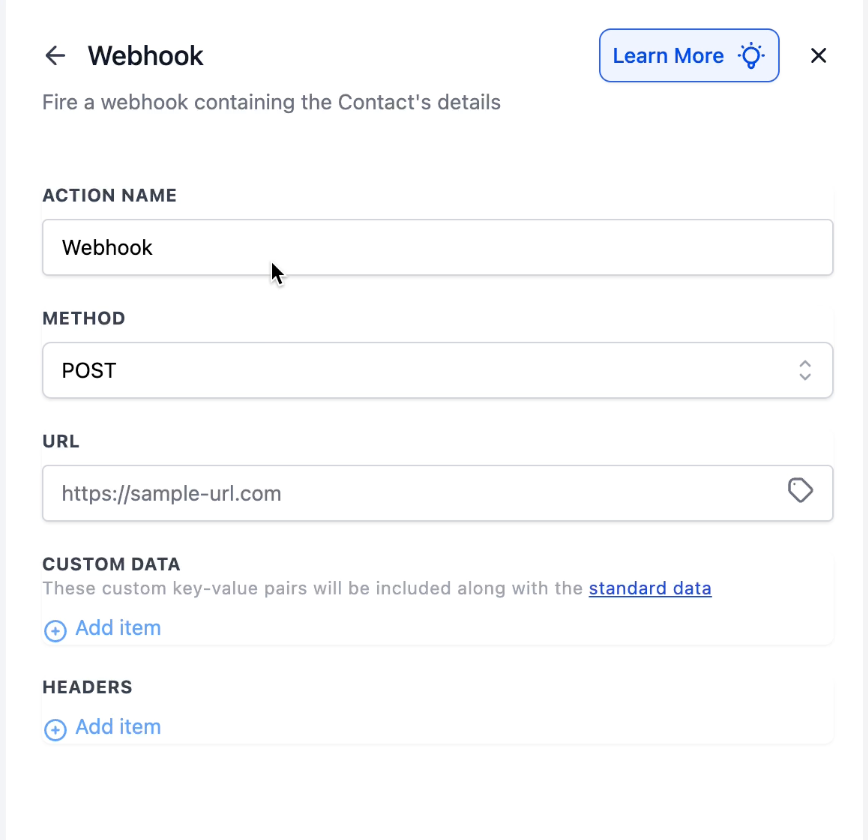The image size is (868, 840).
Task: Click Add item text under Custom Data
Action: coord(118,628)
